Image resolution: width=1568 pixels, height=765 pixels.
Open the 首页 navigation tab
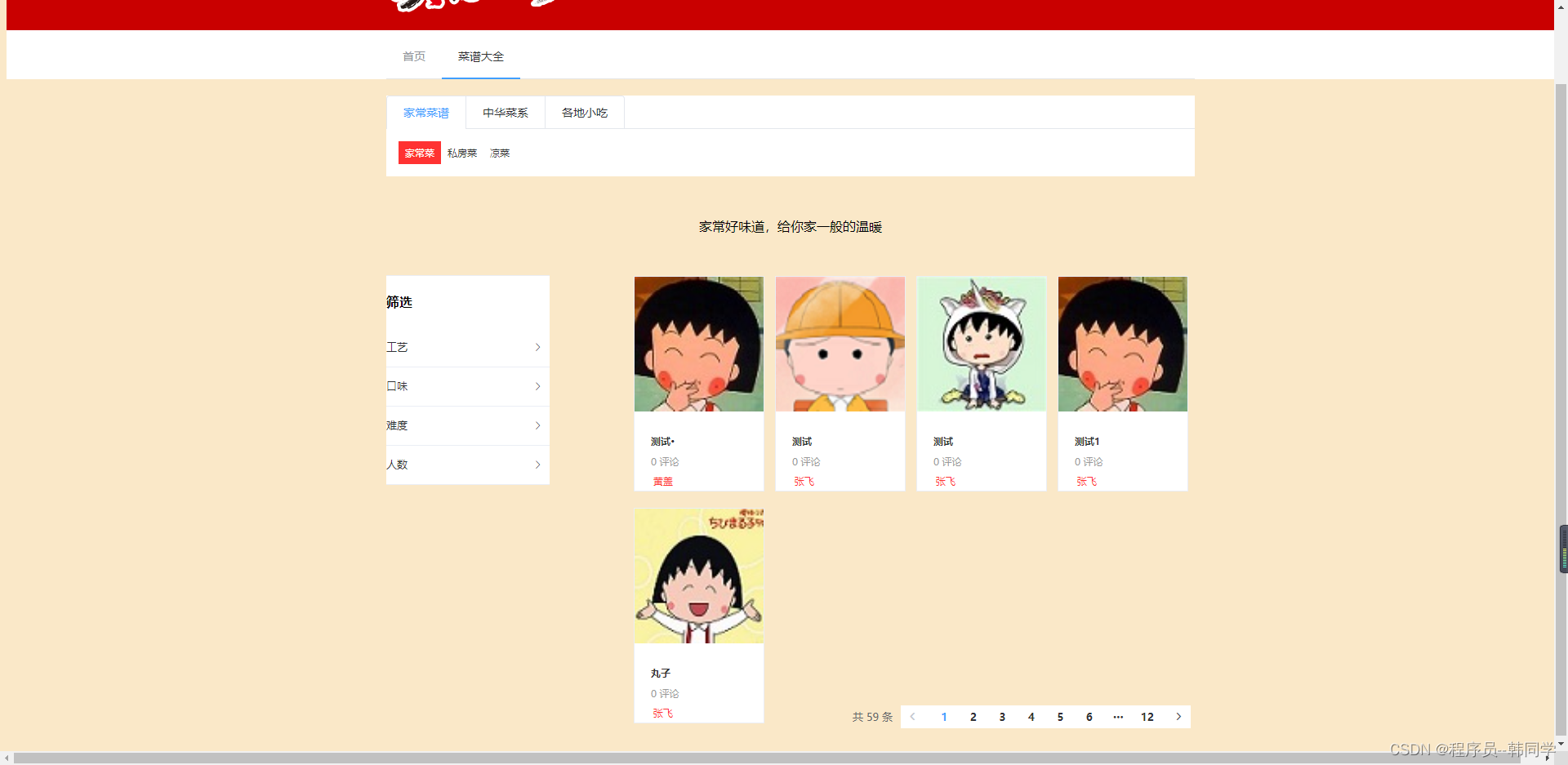414,56
